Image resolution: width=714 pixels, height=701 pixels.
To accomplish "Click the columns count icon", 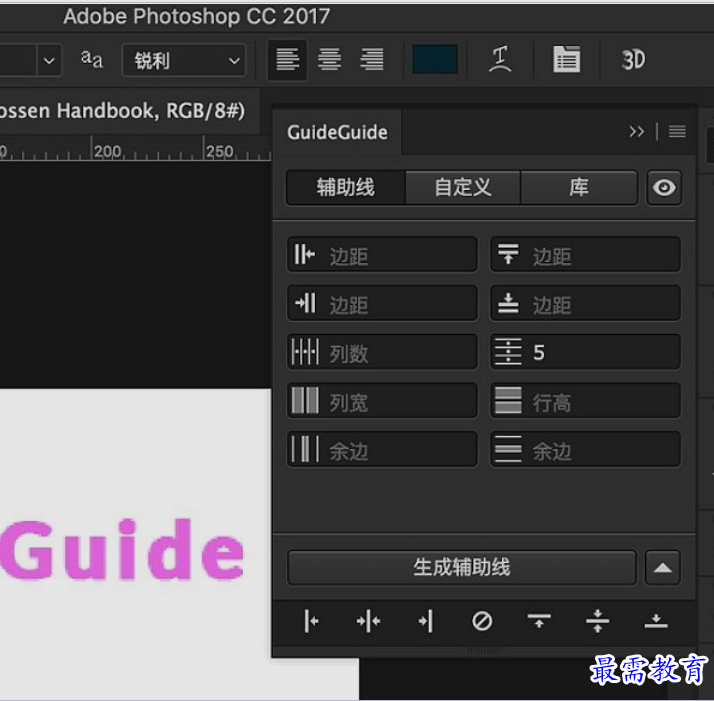I will click(x=305, y=352).
